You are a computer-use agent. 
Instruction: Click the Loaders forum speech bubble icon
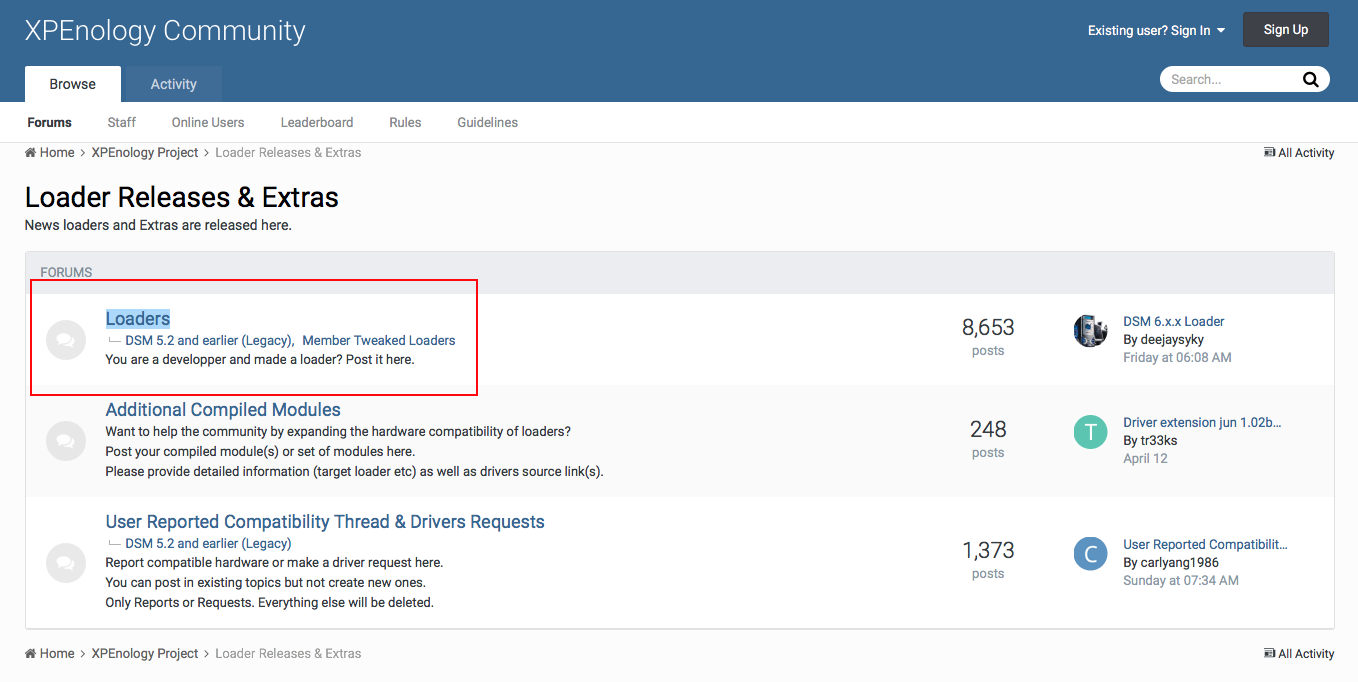click(x=66, y=340)
